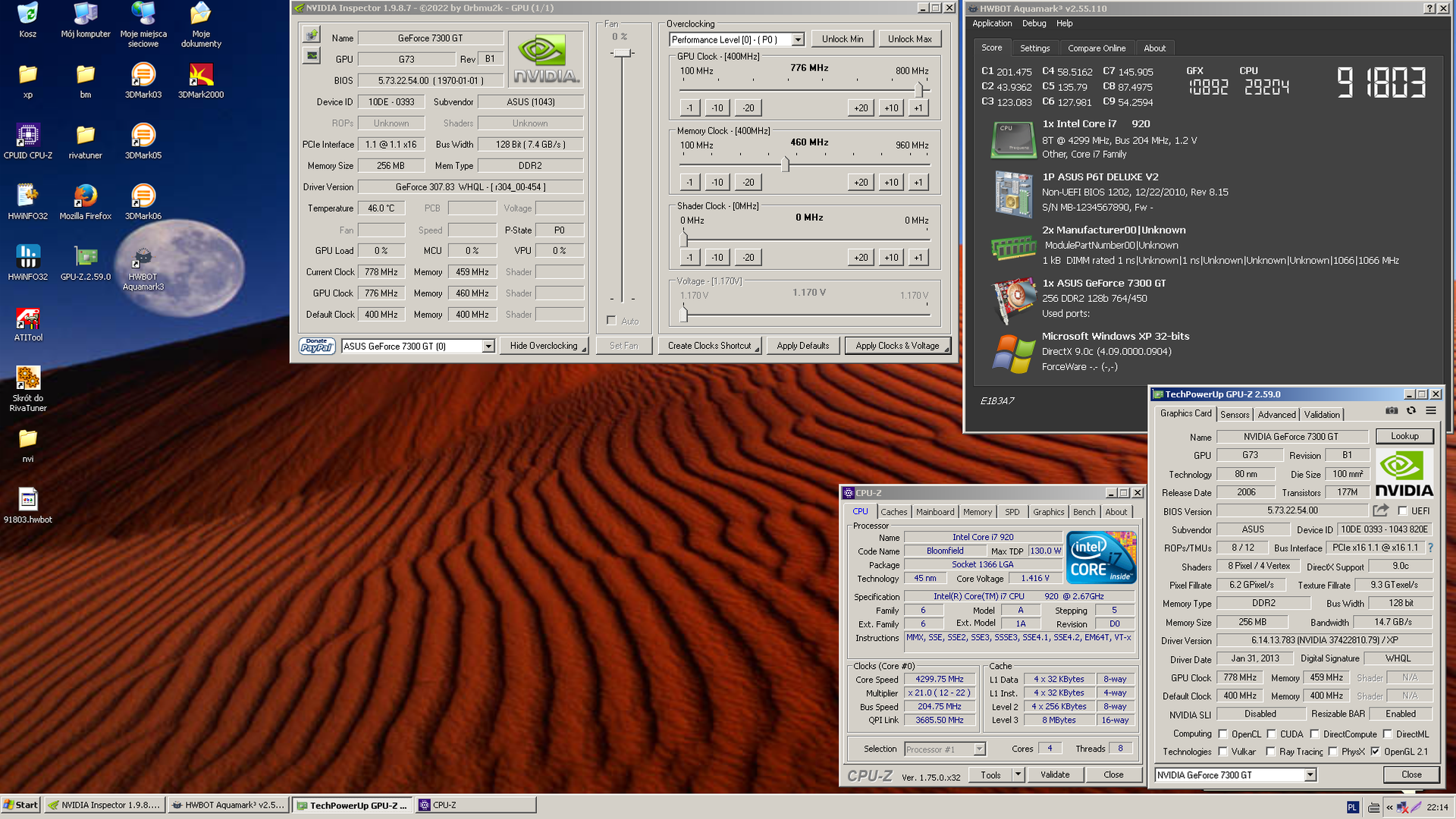
Task: Open the 3DMark2000 desktop shortcut
Action: (x=201, y=80)
